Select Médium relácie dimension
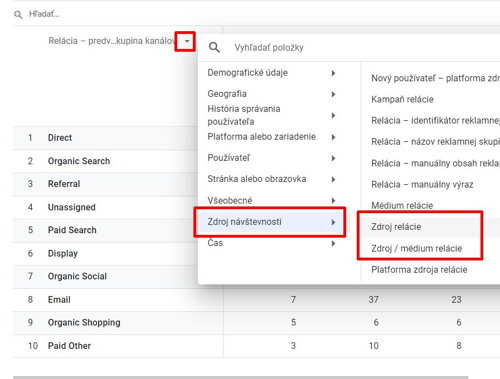 402,205
